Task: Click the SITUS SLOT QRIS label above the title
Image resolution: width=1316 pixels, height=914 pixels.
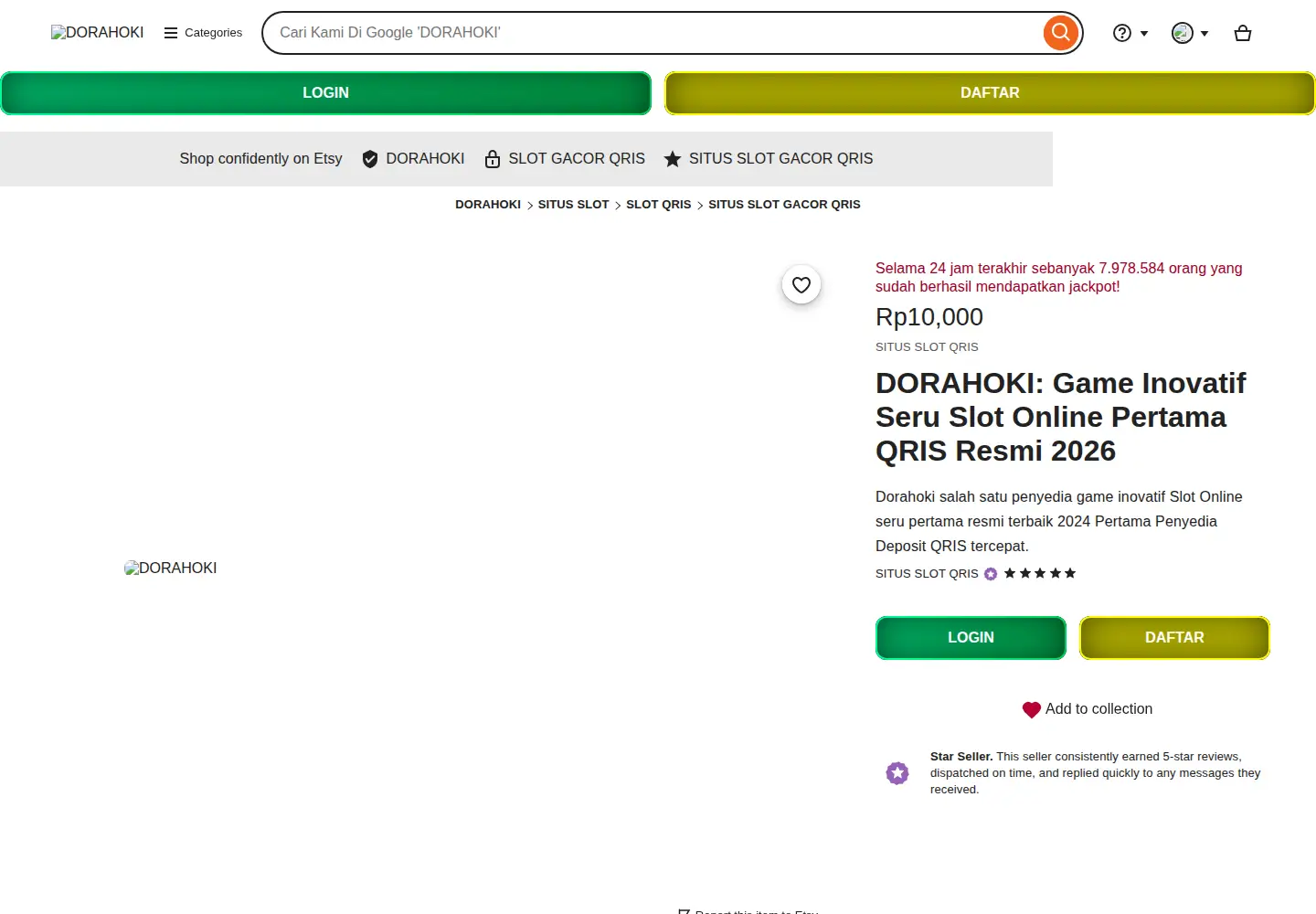Action: point(927,347)
